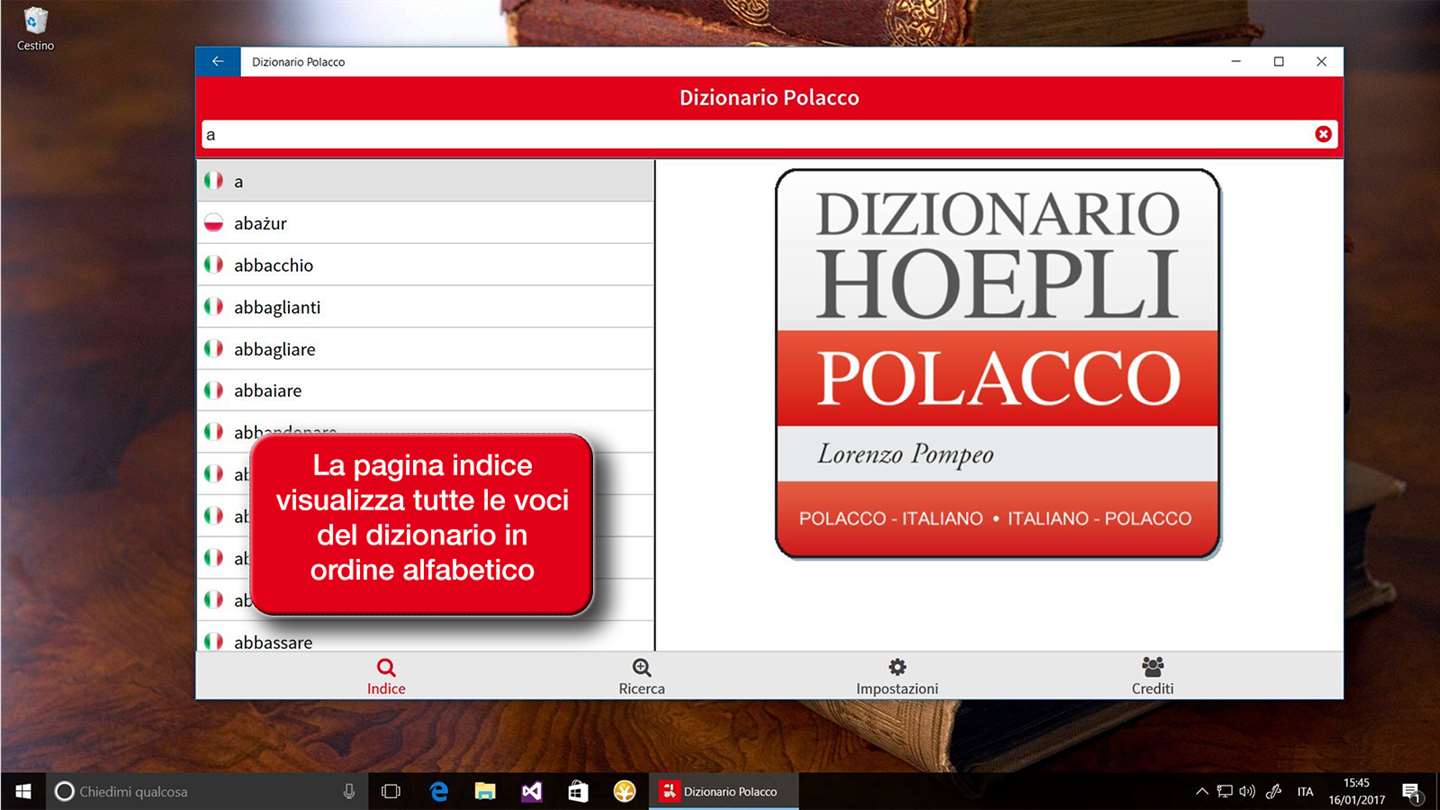Click the pen workspace icon in the tray
This screenshot has width=1440, height=810.
1274,791
